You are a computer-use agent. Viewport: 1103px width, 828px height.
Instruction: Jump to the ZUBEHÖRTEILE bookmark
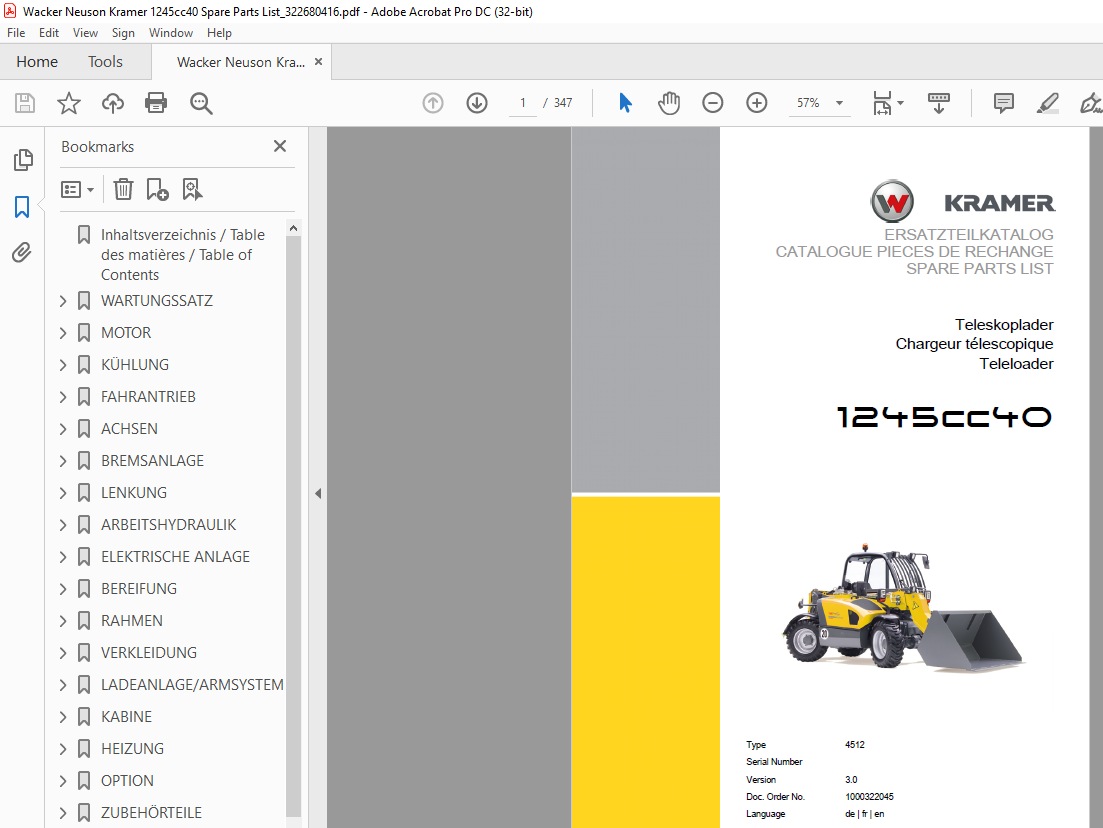[151, 813]
